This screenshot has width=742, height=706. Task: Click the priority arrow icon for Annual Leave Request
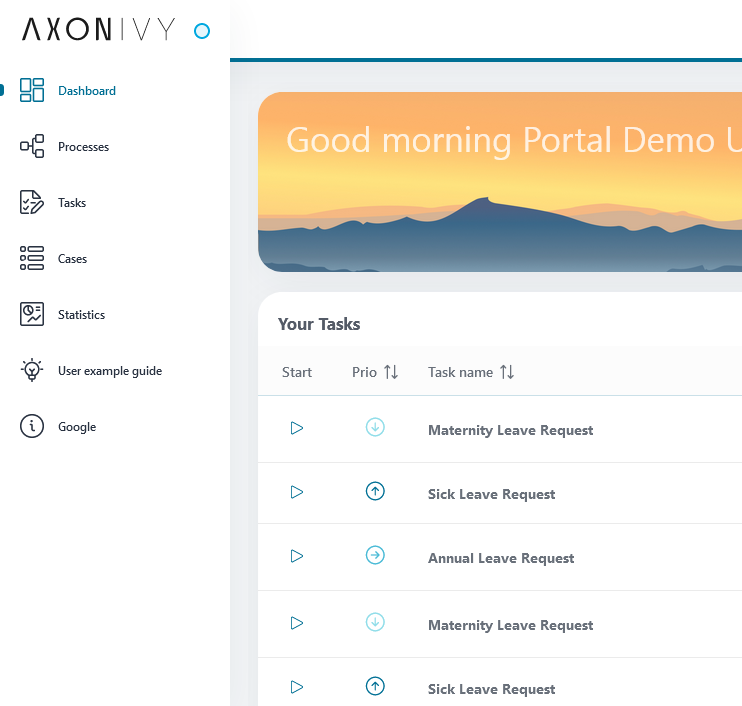point(375,556)
